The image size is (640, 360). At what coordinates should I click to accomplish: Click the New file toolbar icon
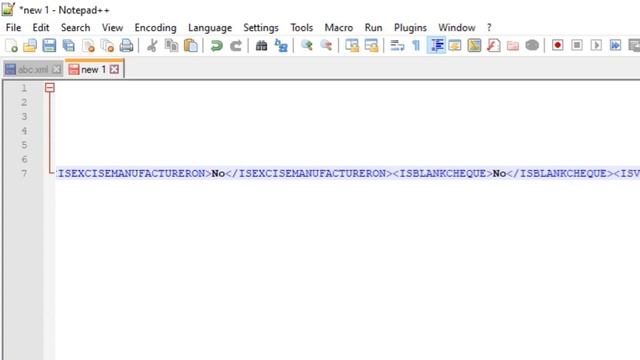point(11,45)
